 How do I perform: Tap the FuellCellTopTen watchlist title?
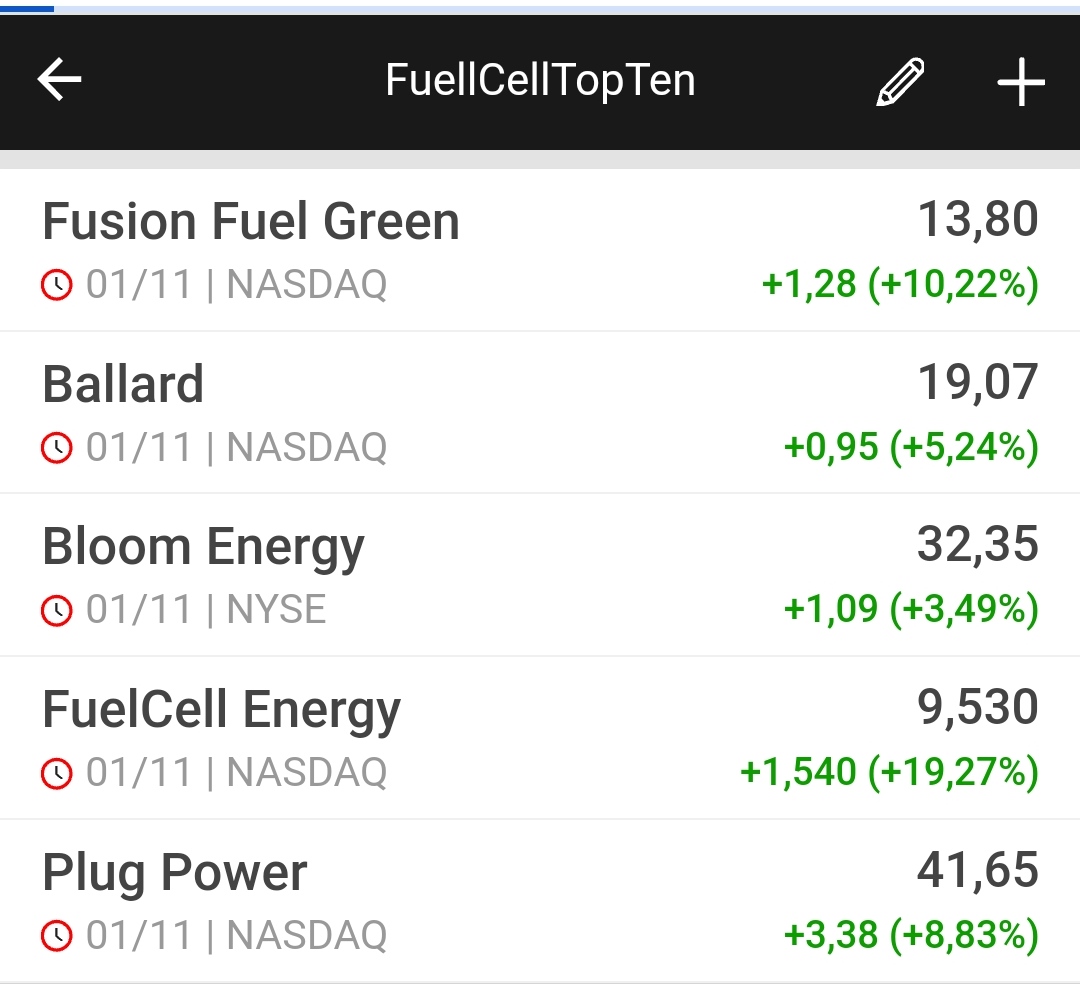(x=540, y=81)
